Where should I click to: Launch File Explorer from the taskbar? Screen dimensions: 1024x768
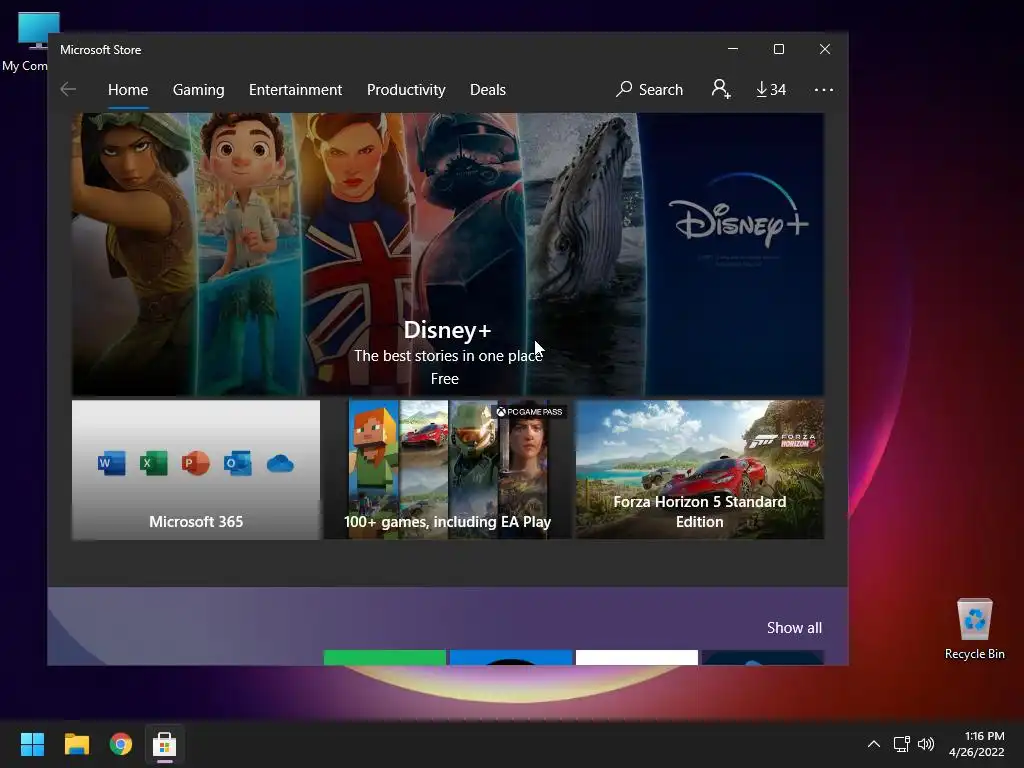click(x=76, y=744)
